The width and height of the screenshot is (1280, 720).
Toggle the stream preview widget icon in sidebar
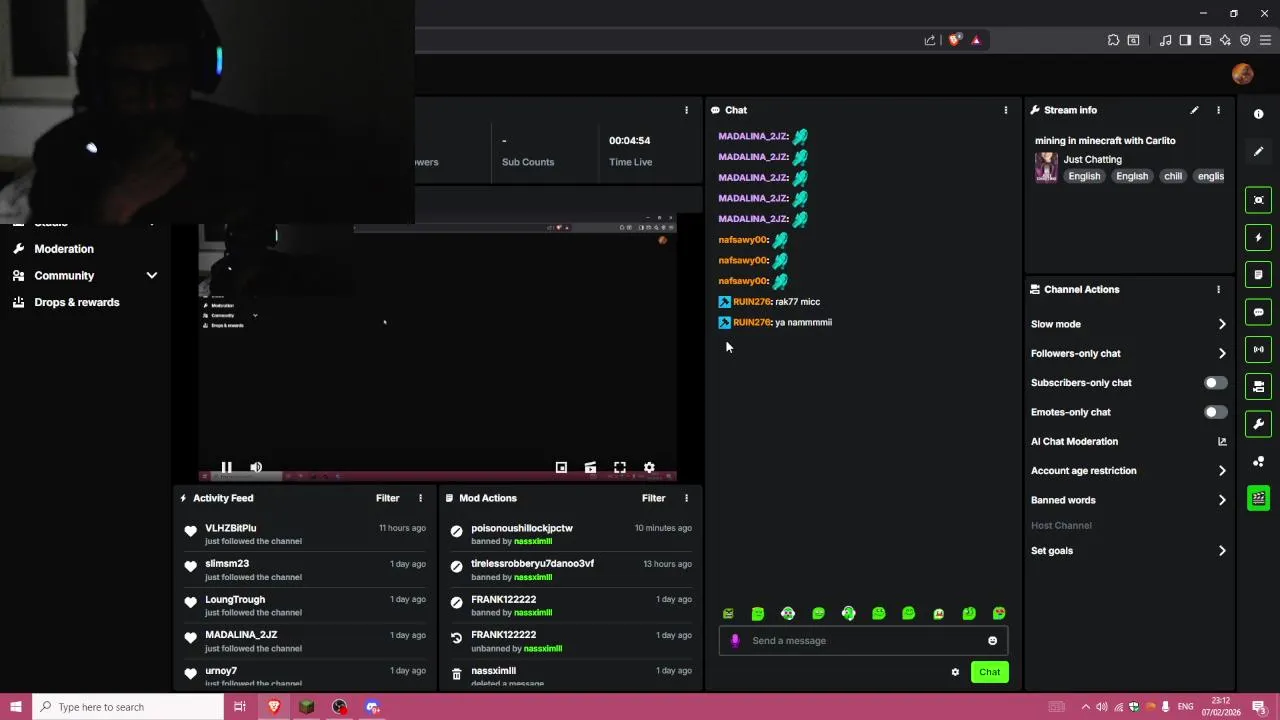click(x=1258, y=200)
